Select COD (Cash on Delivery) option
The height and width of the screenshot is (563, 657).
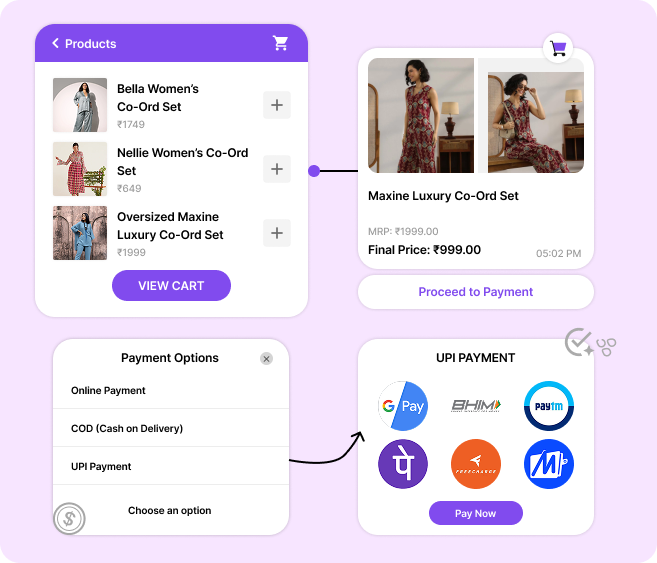pos(171,428)
